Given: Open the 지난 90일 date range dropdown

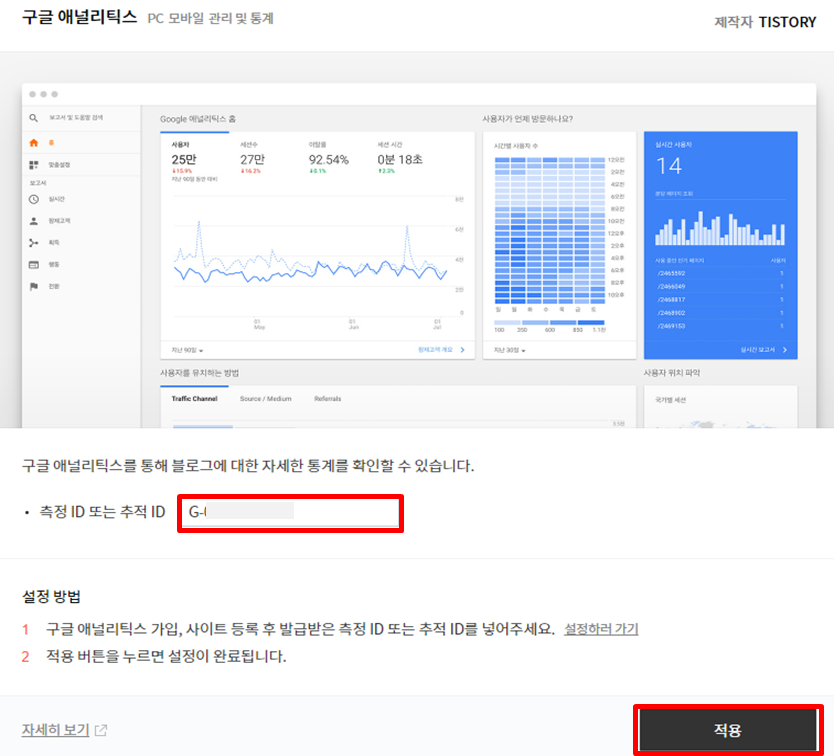Looking at the screenshot, I should pyautogui.click(x=187, y=350).
